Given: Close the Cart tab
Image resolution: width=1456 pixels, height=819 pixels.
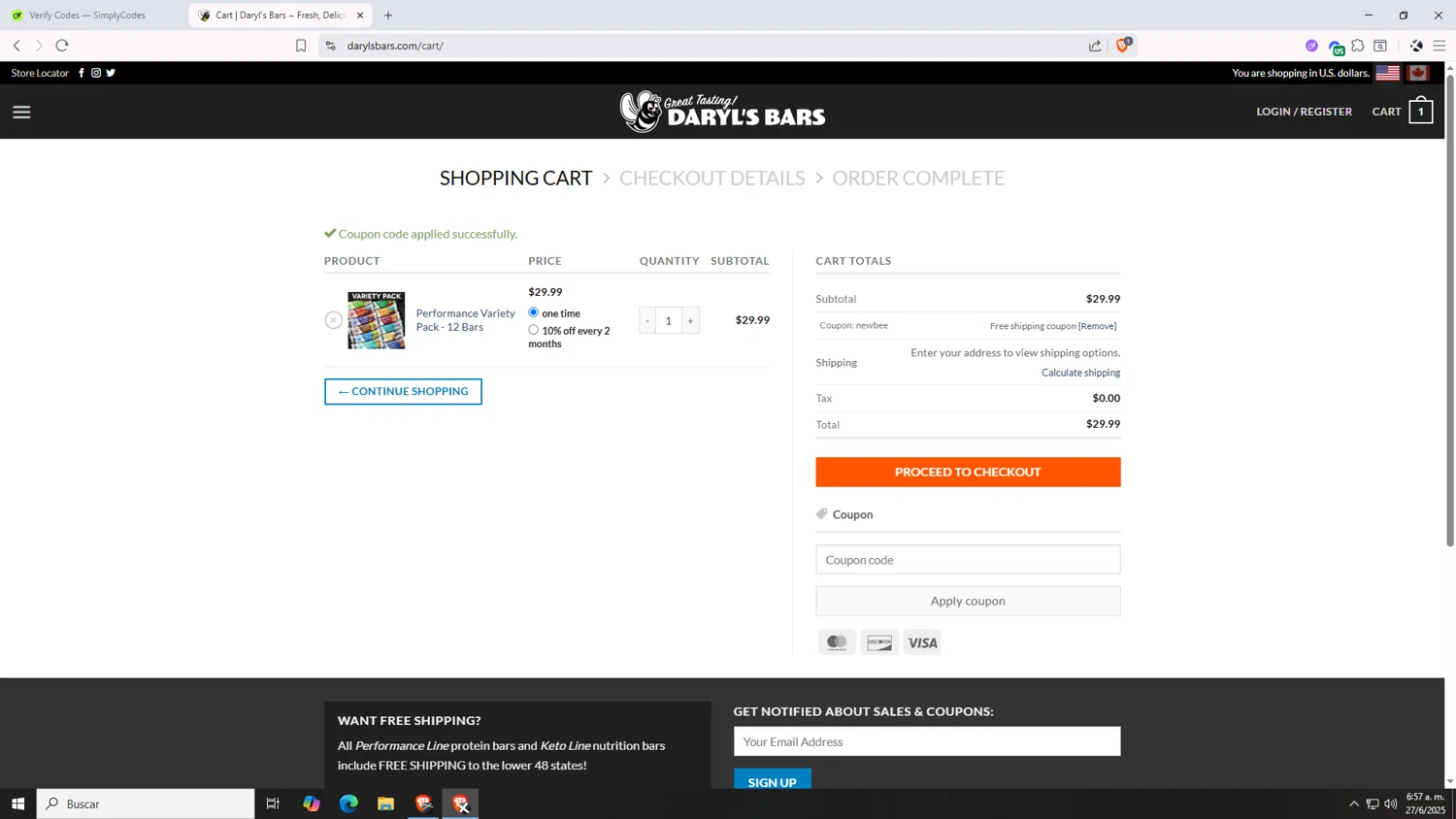Looking at the screenshot, I should pos(360,16).
